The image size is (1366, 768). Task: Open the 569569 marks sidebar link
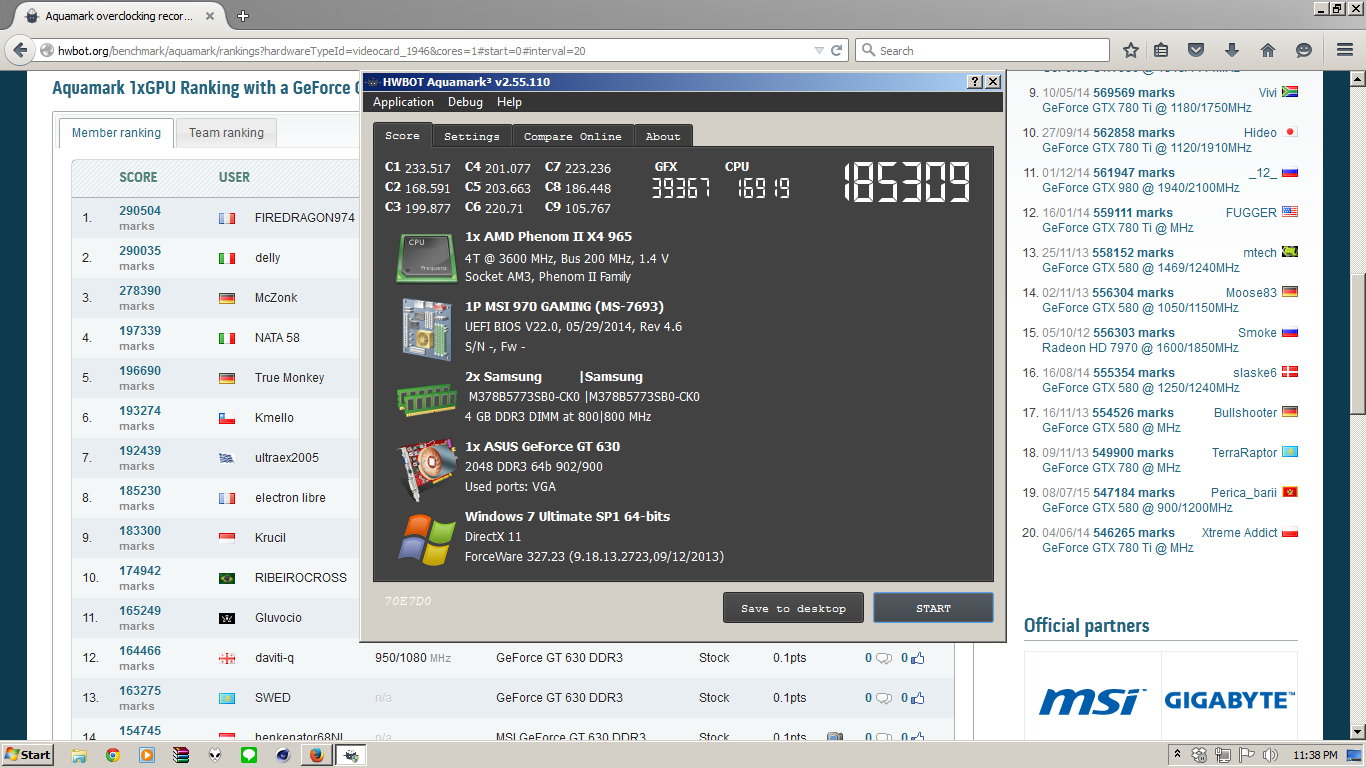1134,92
